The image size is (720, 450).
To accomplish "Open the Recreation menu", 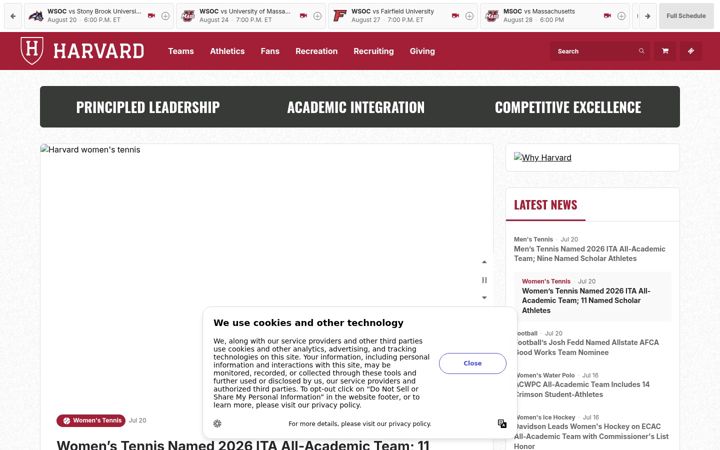I will [x=316, y=51].
